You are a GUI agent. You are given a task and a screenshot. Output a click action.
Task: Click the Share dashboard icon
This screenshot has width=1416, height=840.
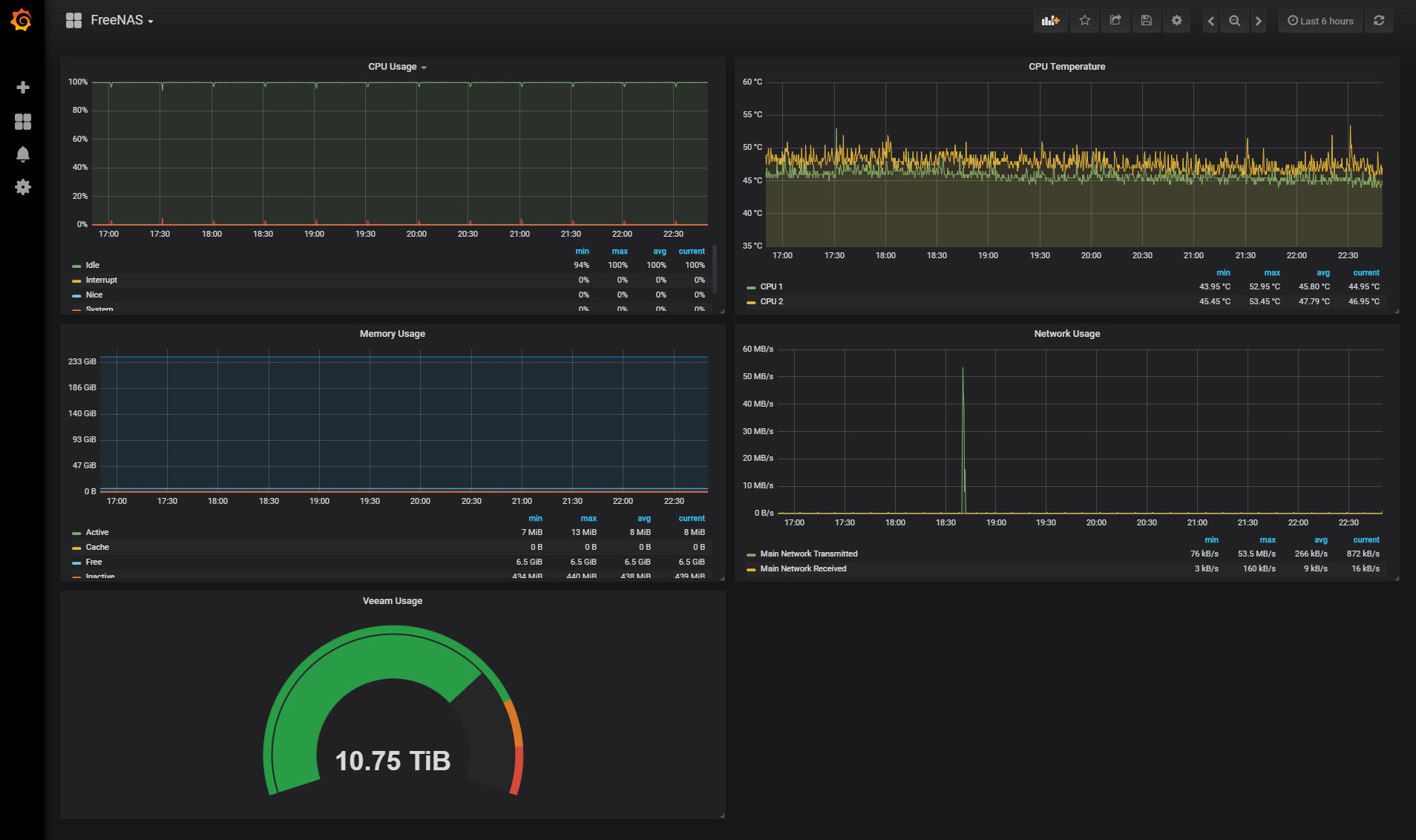click(1115, 21)
